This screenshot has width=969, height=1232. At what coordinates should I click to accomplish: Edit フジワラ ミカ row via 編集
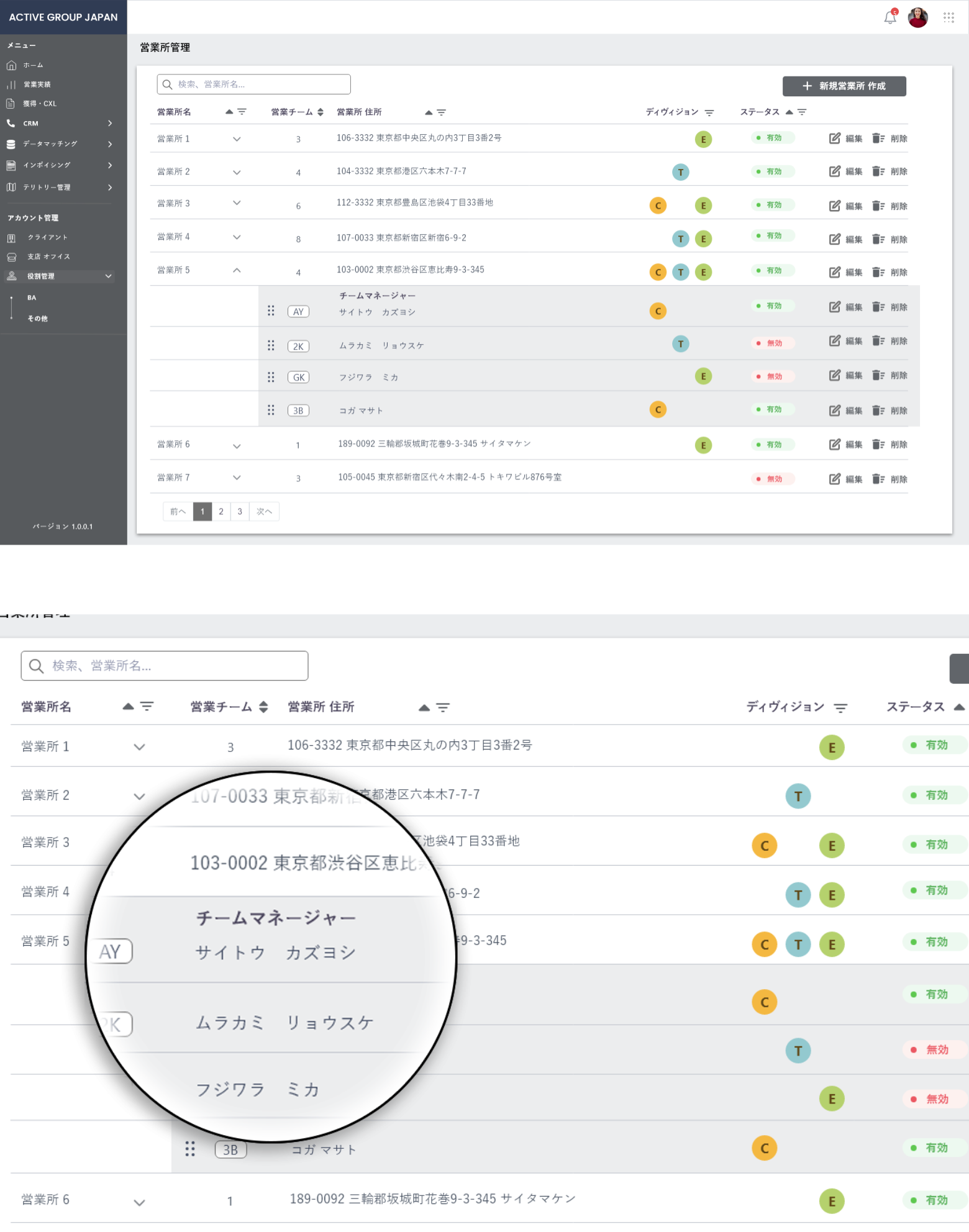845,375
